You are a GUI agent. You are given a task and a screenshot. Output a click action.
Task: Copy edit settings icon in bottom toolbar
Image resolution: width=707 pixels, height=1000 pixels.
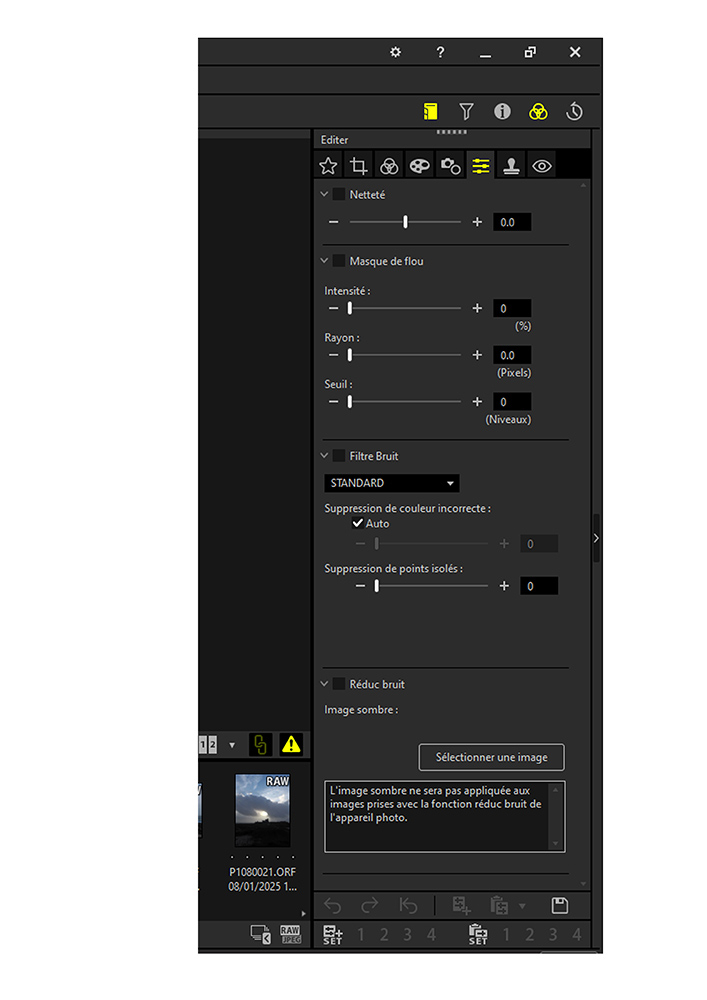point(462,906)
